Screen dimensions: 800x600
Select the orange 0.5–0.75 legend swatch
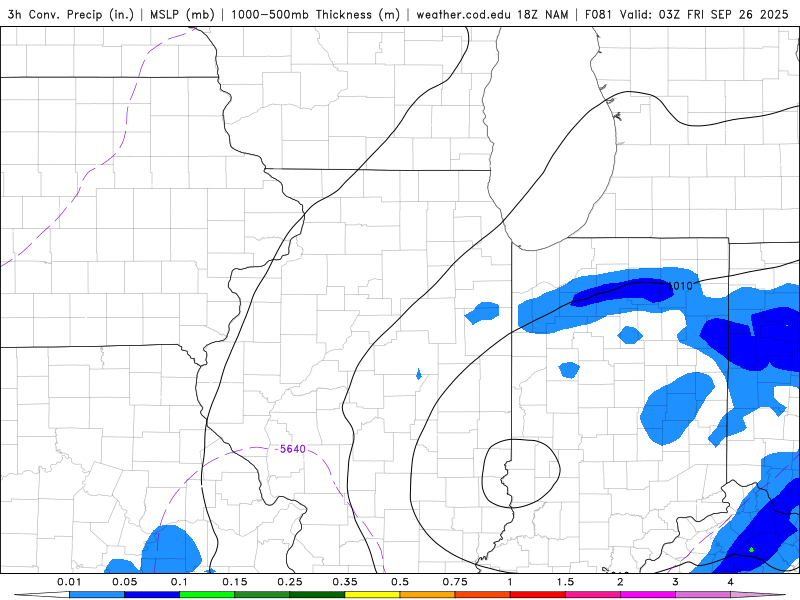tap(428, 595)
